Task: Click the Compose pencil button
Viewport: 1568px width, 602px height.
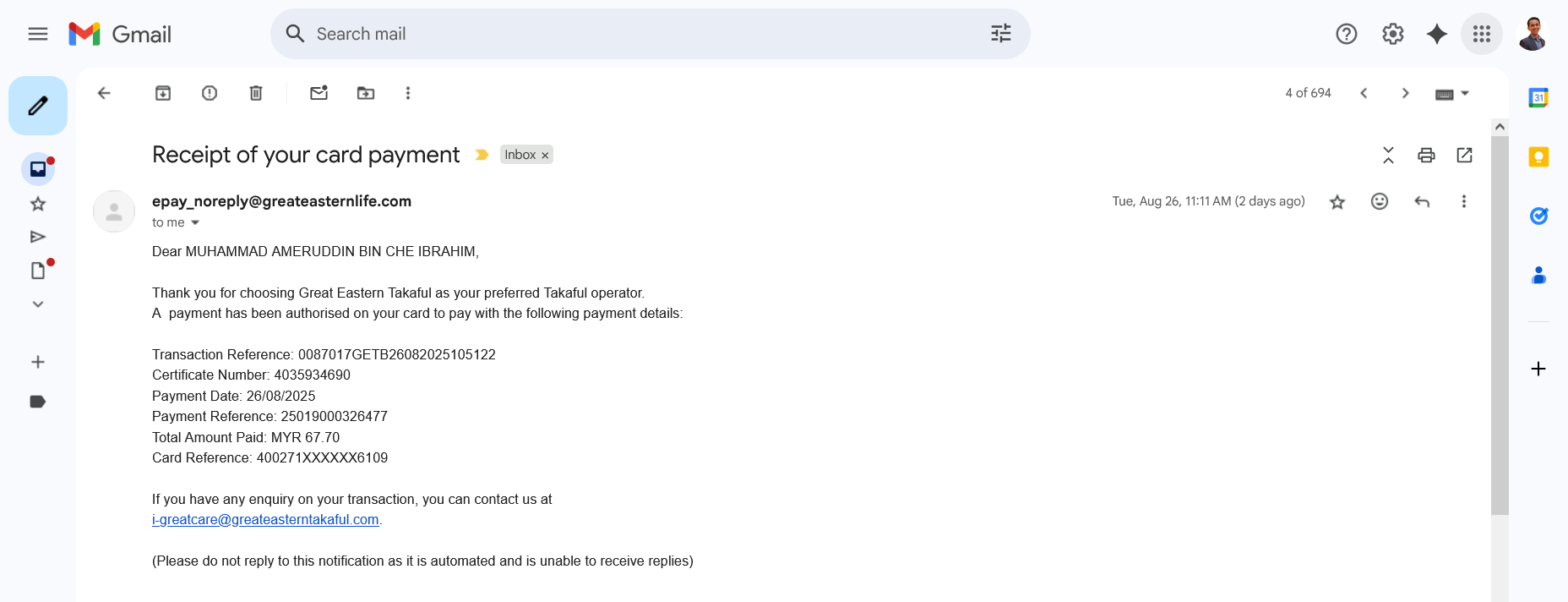Action: pos(38,106)
